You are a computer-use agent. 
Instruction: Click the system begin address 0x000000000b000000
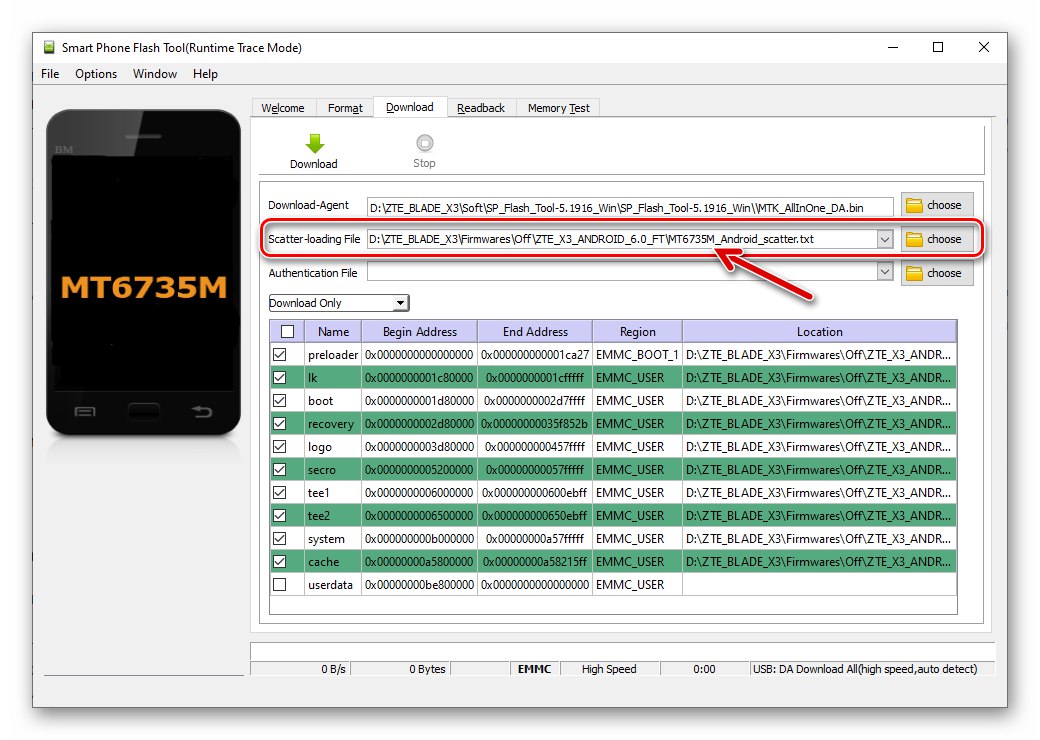[419, 538]
